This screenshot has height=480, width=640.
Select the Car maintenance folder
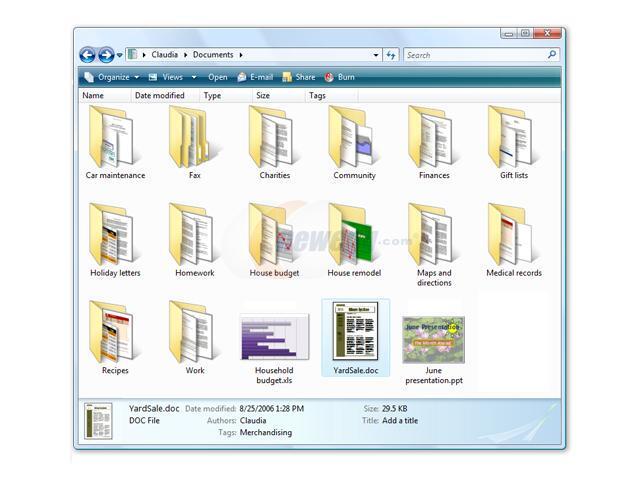click(x=115, y=143)
